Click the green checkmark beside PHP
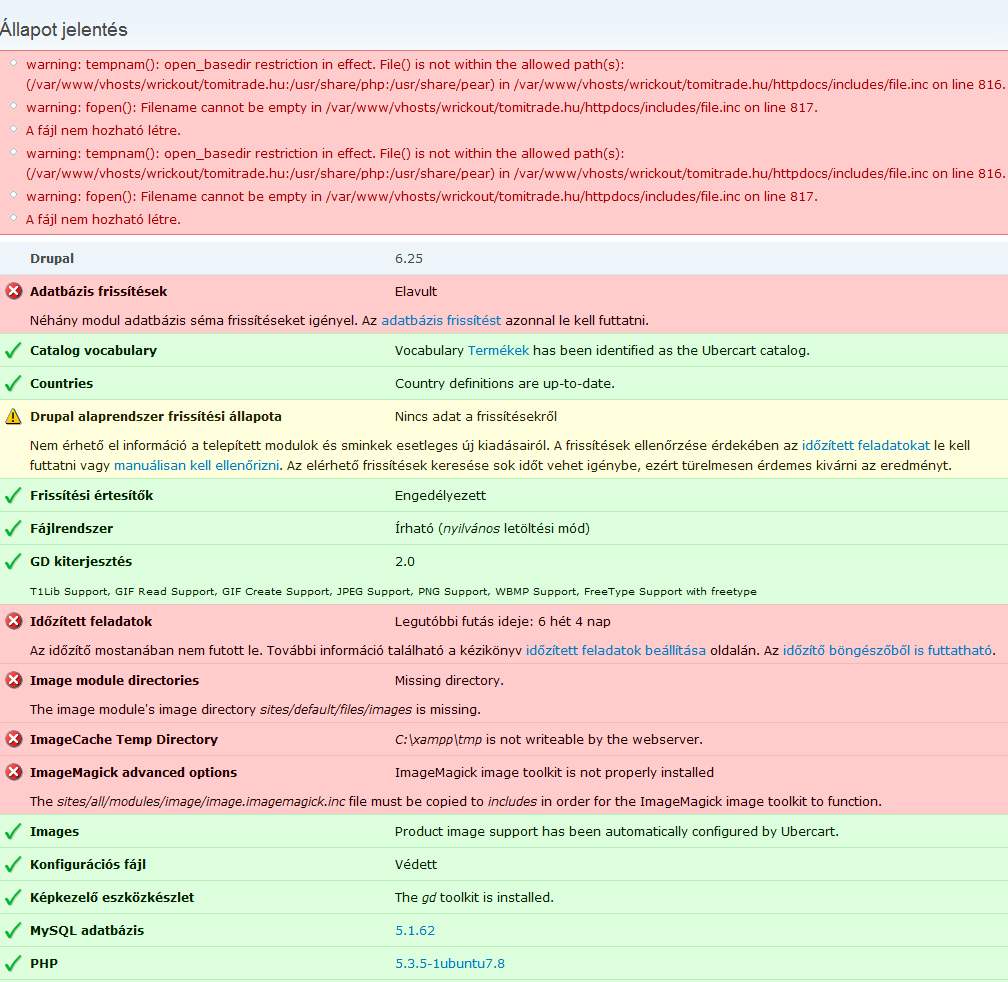Viewport: 1008px width, 982px height. (13, 963)
